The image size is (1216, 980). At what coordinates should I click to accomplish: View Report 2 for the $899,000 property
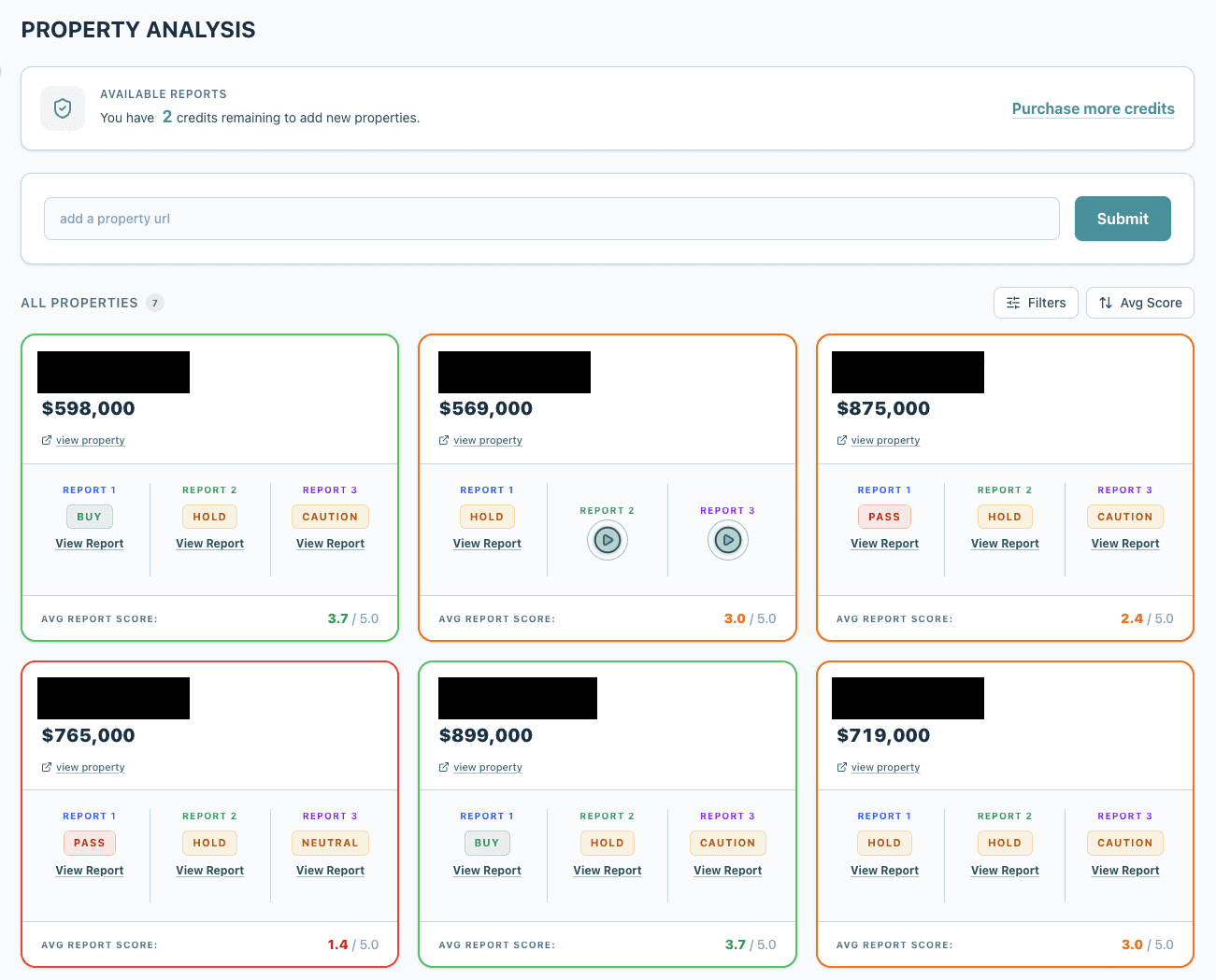pos(608,871)
